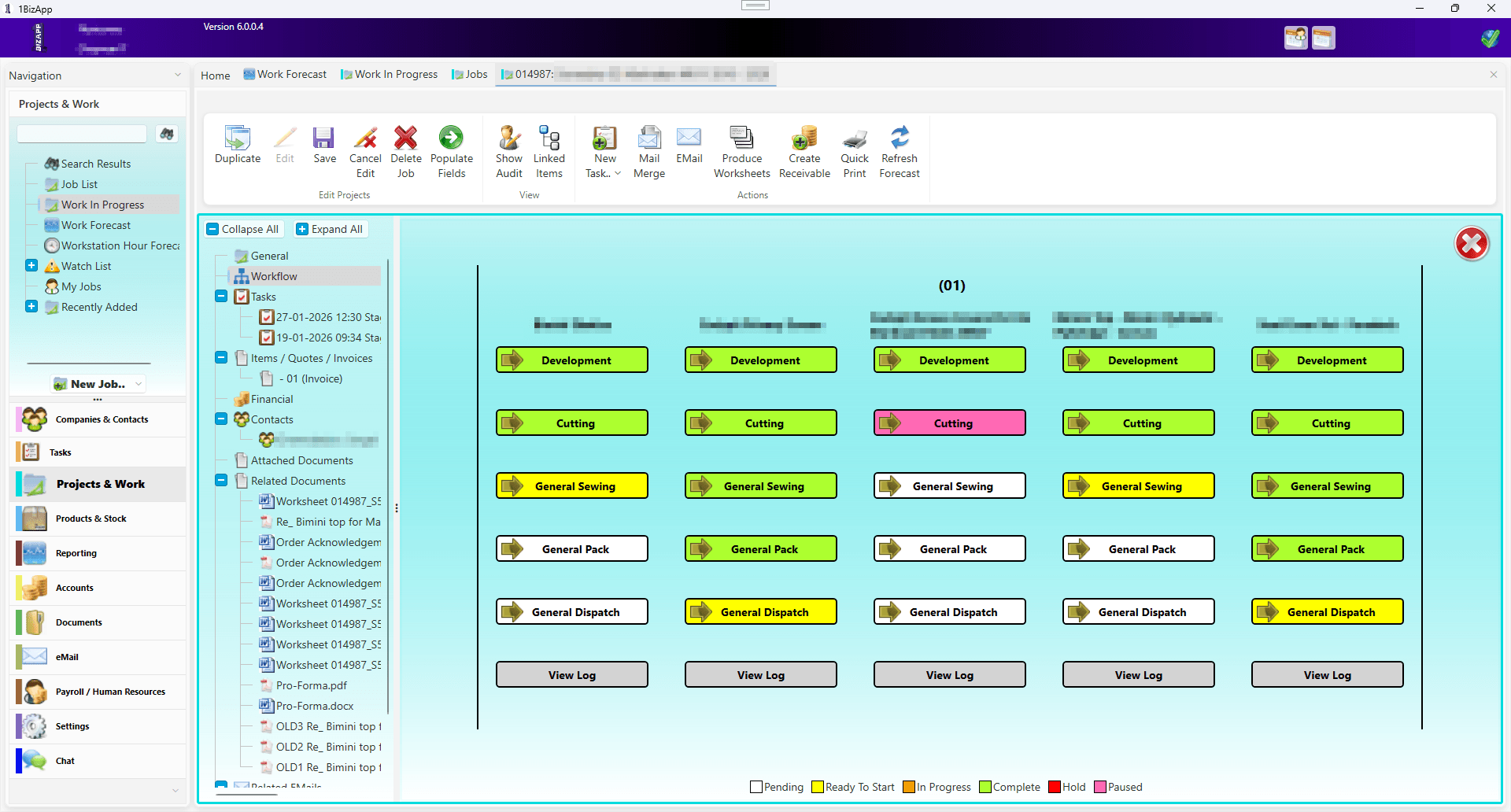Viewport: 1511px width, 812px height.
Task: Collapse the Navigation panel chevron
Action: (x=178, y=76)
